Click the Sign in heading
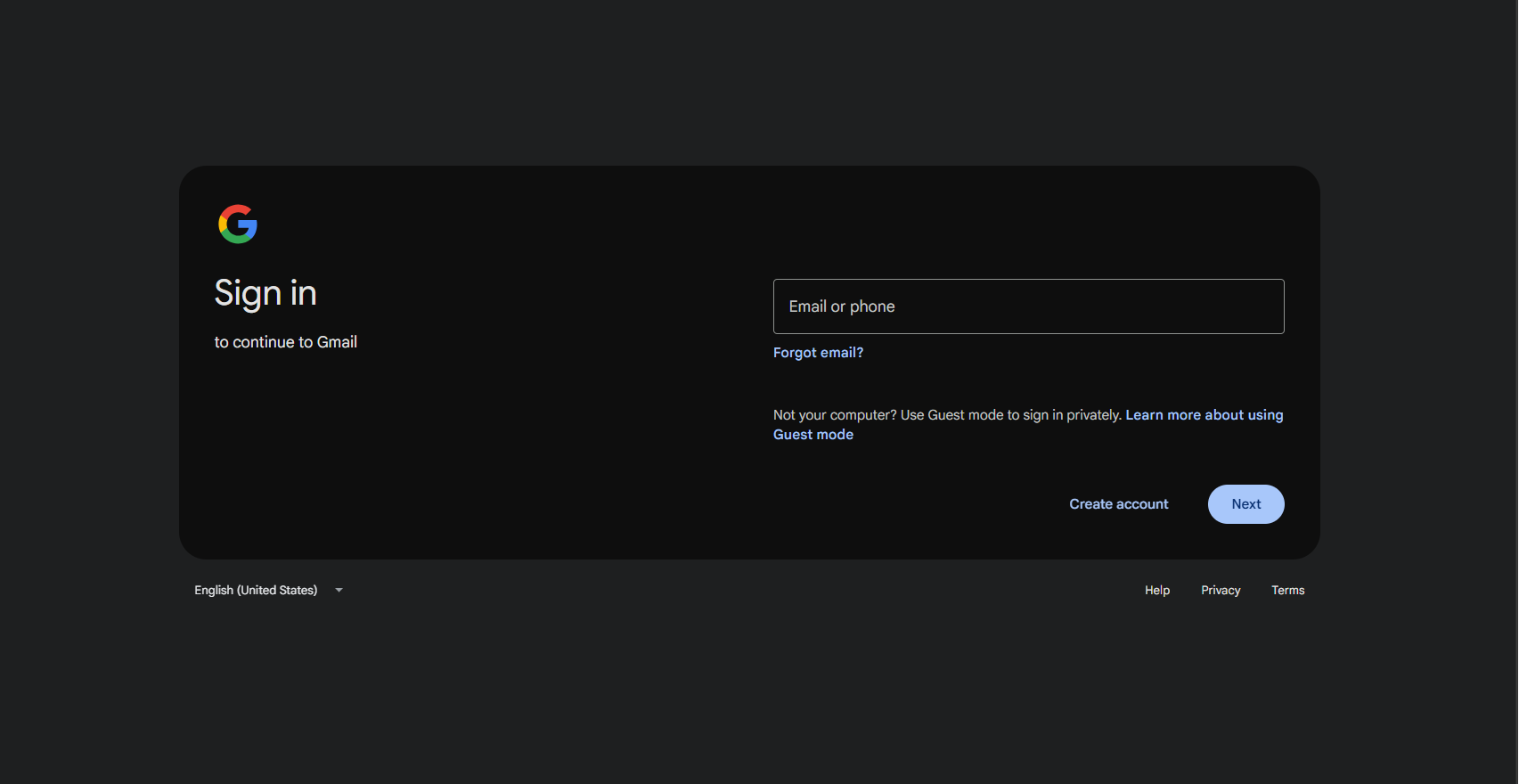The height and width of the screenshot is (784, 1519). coord(265,293)
